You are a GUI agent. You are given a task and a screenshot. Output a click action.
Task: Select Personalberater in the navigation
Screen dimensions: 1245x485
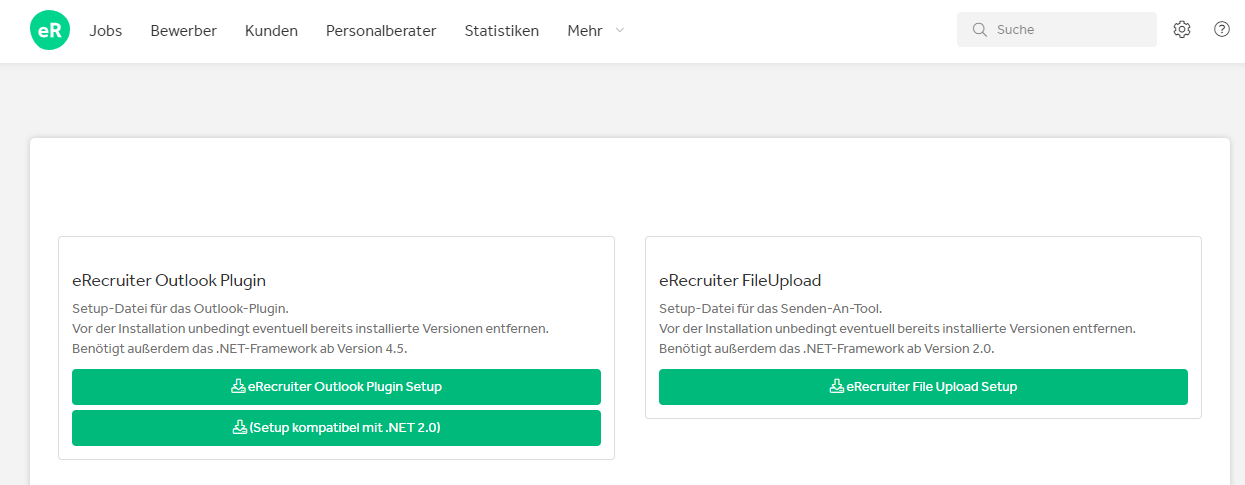pyautogui.click(x=381, y=31)
